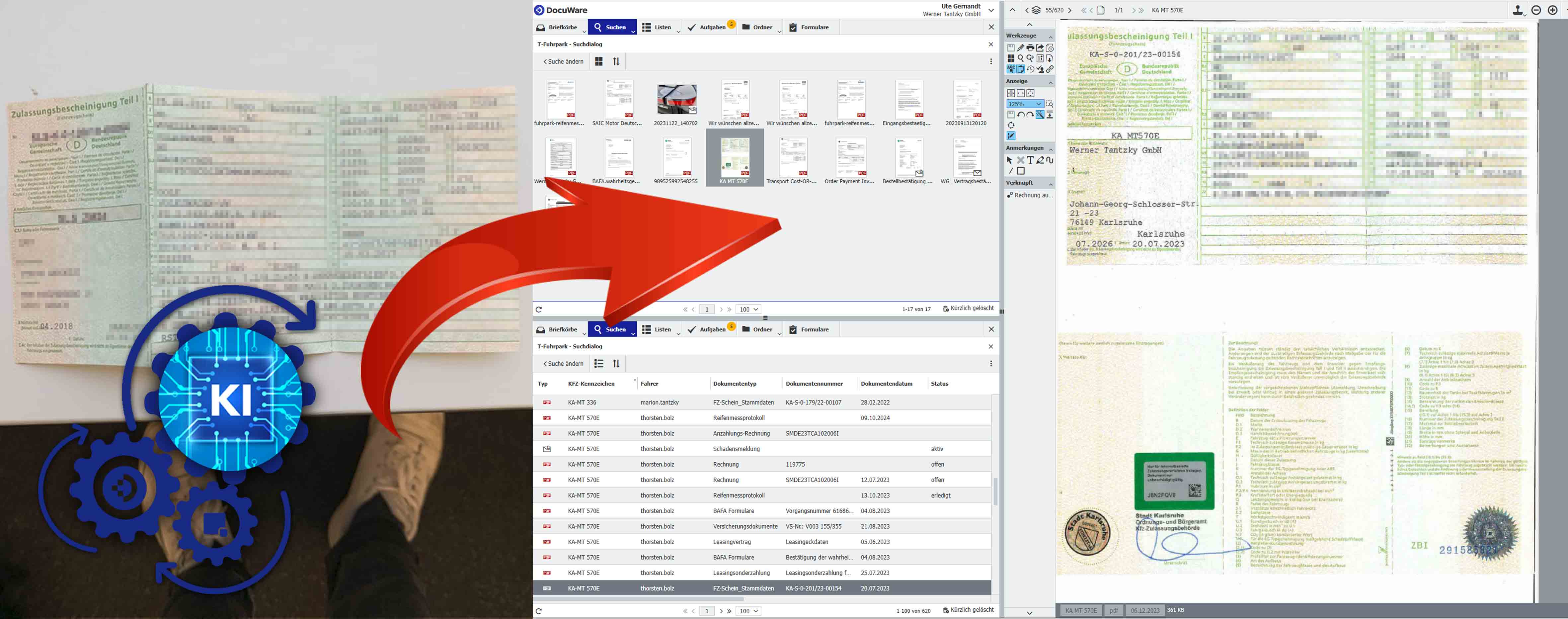Toggle the highlighted clipboard copy tool

pos(1021,69)
